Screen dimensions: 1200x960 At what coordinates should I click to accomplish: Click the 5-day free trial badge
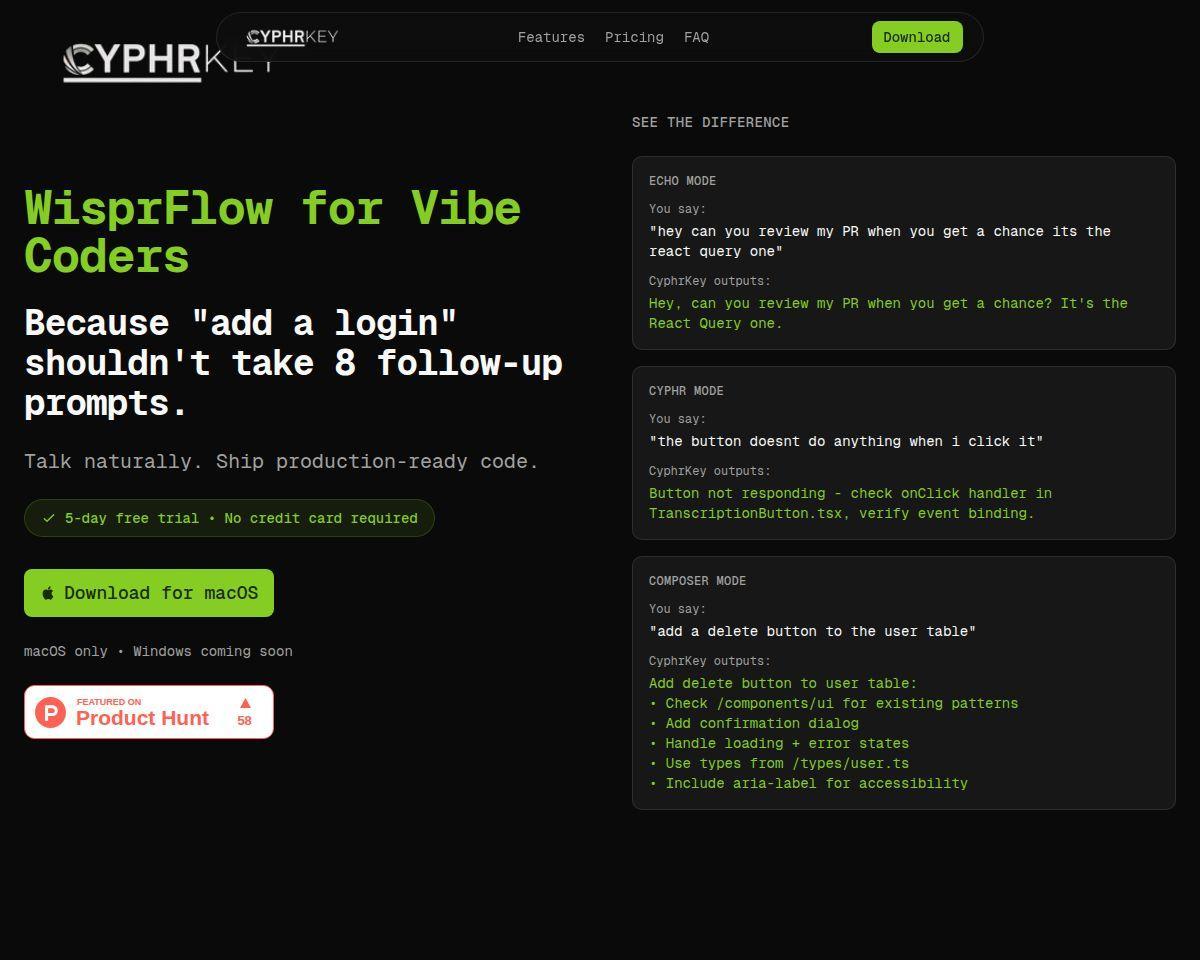coord(229,518)
